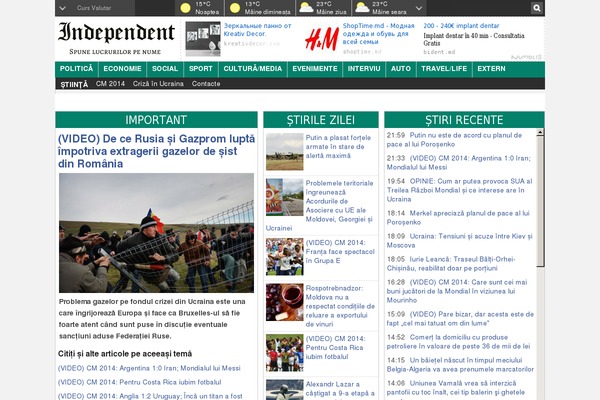Image resolution: width=600 pixels, height=400 pixels.
Task: Open the Criză în Ucraina submenu link
Action: [158, 84]
